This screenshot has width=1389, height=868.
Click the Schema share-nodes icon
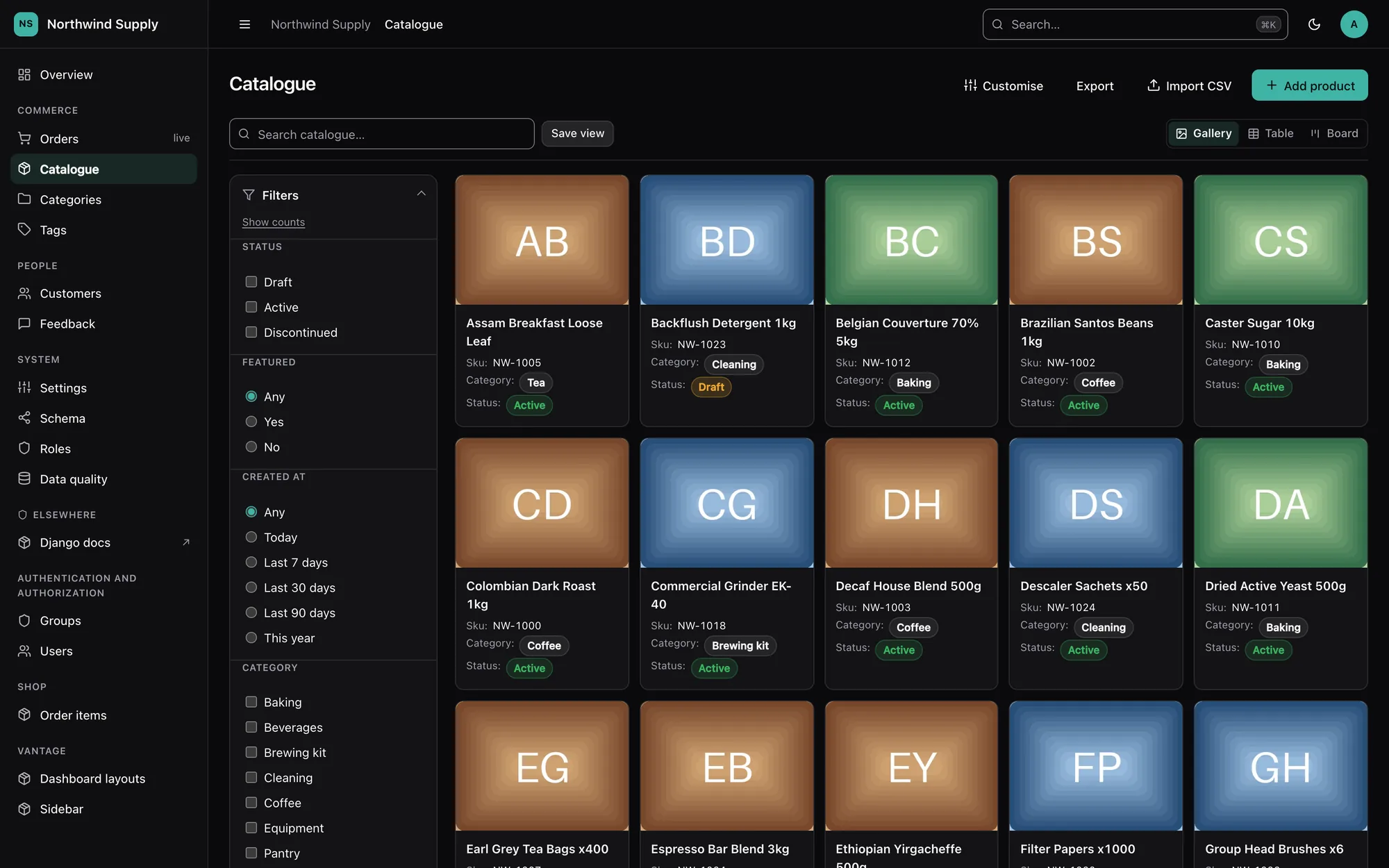click(24, 418)
